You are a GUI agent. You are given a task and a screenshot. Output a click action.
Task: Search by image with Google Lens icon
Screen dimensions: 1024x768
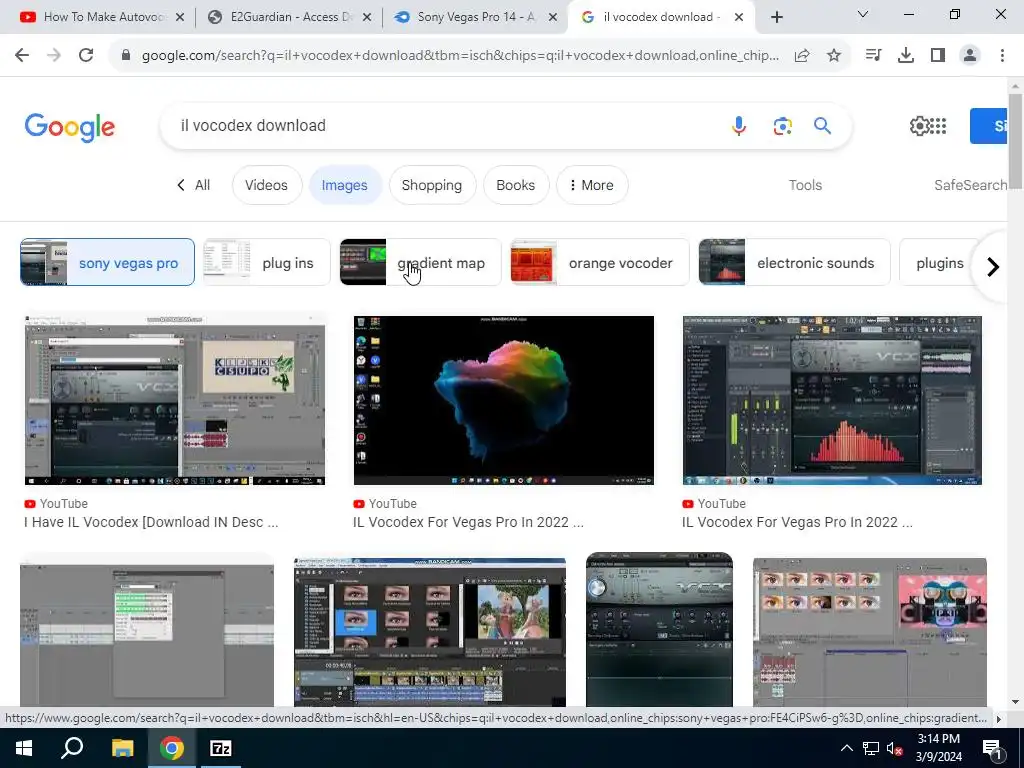782,125
